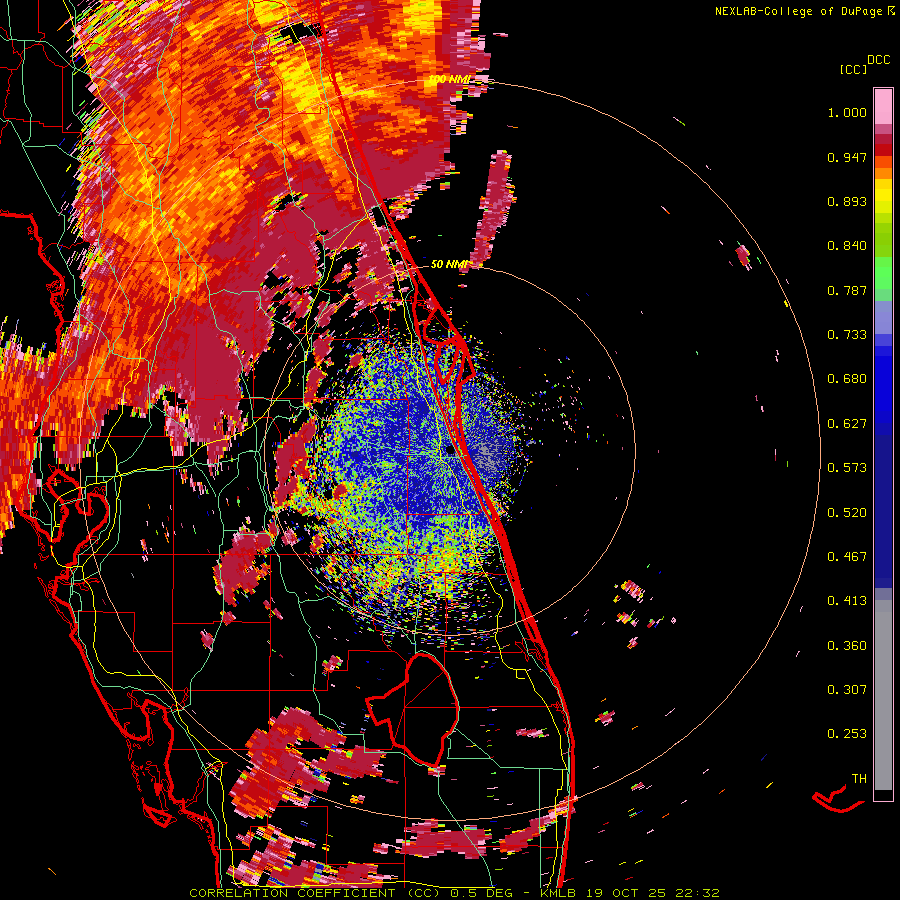Select the 0.360 scale value
This screenshot has height=900, width=900.
(x=847, y=646)
